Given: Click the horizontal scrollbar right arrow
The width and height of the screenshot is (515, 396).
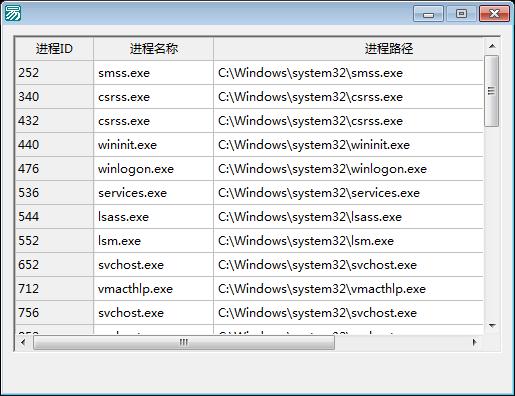Looking at the screenshot, I should pyautogui.click(x=475, y=342).
